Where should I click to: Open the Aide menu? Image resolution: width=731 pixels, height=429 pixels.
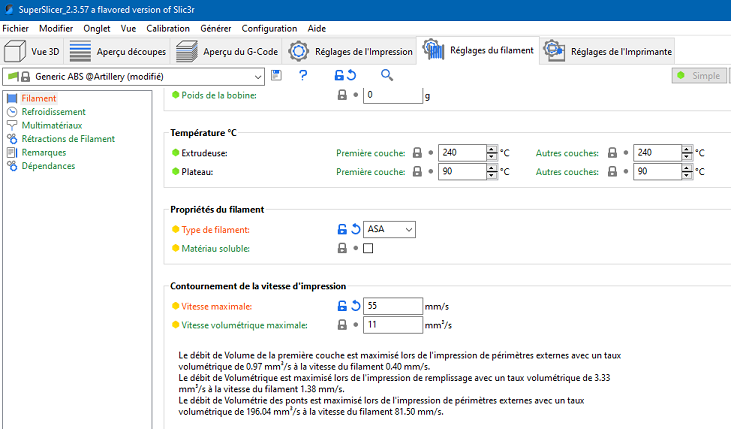(x=317, y=28)
